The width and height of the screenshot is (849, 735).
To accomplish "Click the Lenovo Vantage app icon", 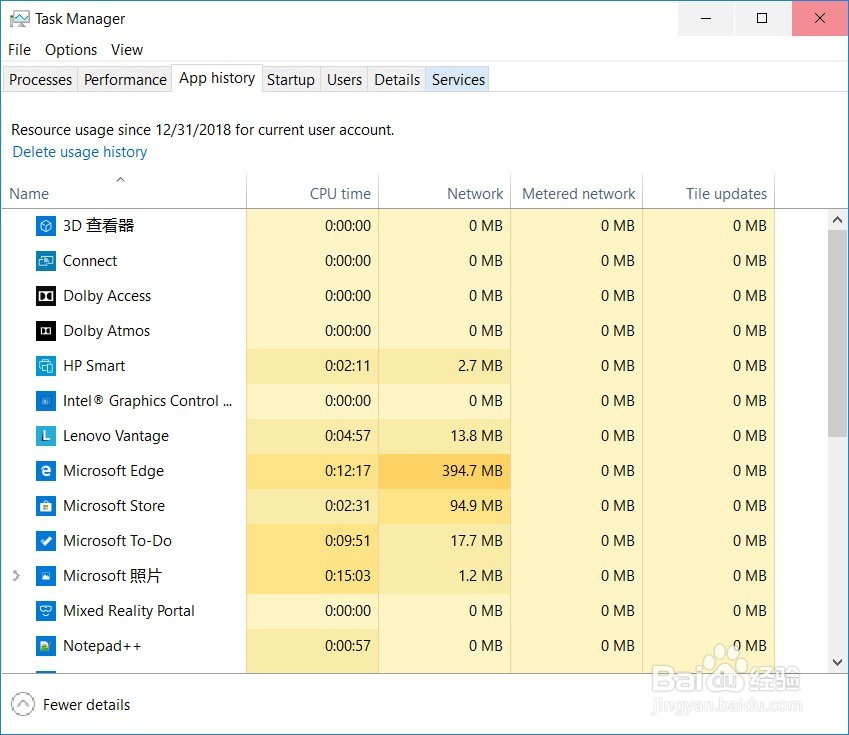I will tap(46, 436).
